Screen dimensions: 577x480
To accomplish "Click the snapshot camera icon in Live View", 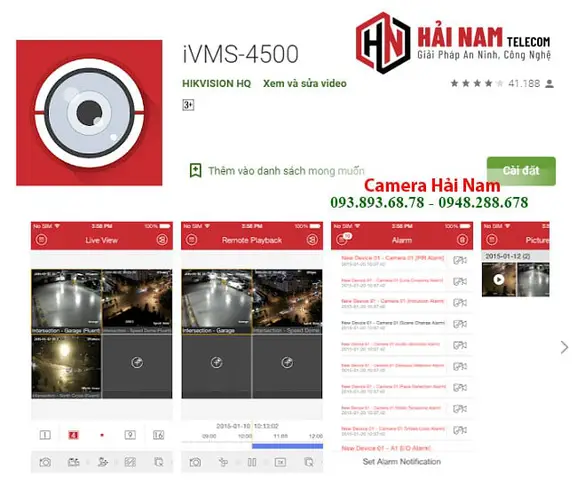I will (45, 462).
